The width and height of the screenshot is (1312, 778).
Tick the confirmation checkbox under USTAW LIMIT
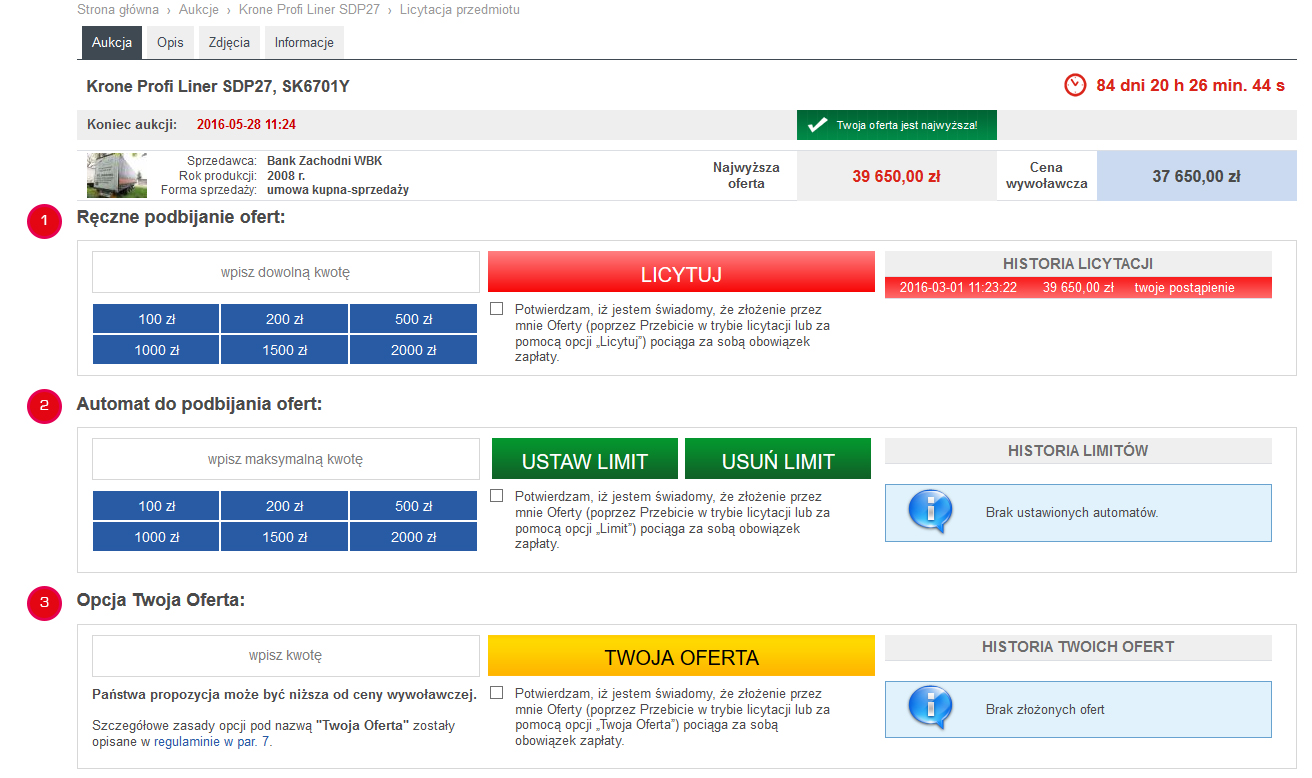[497, 496]
